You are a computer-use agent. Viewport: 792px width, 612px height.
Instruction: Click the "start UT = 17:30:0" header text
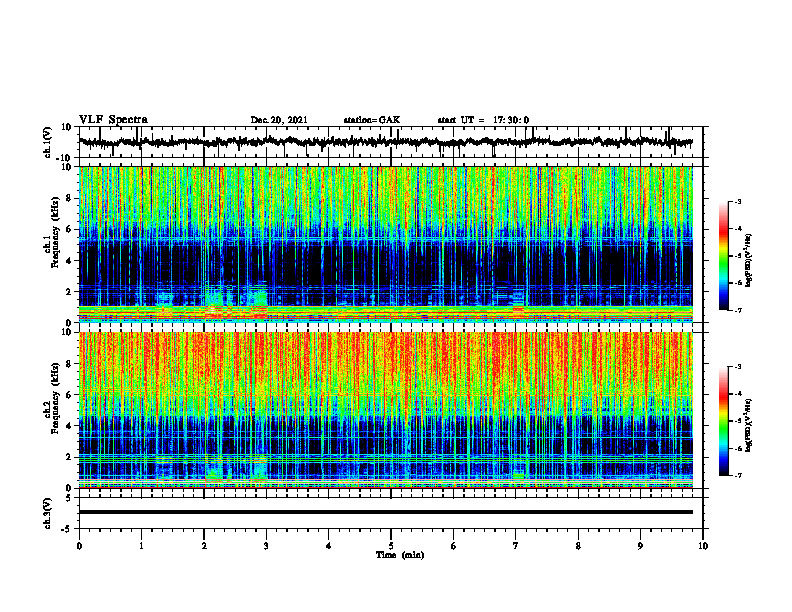coord(483,120)
